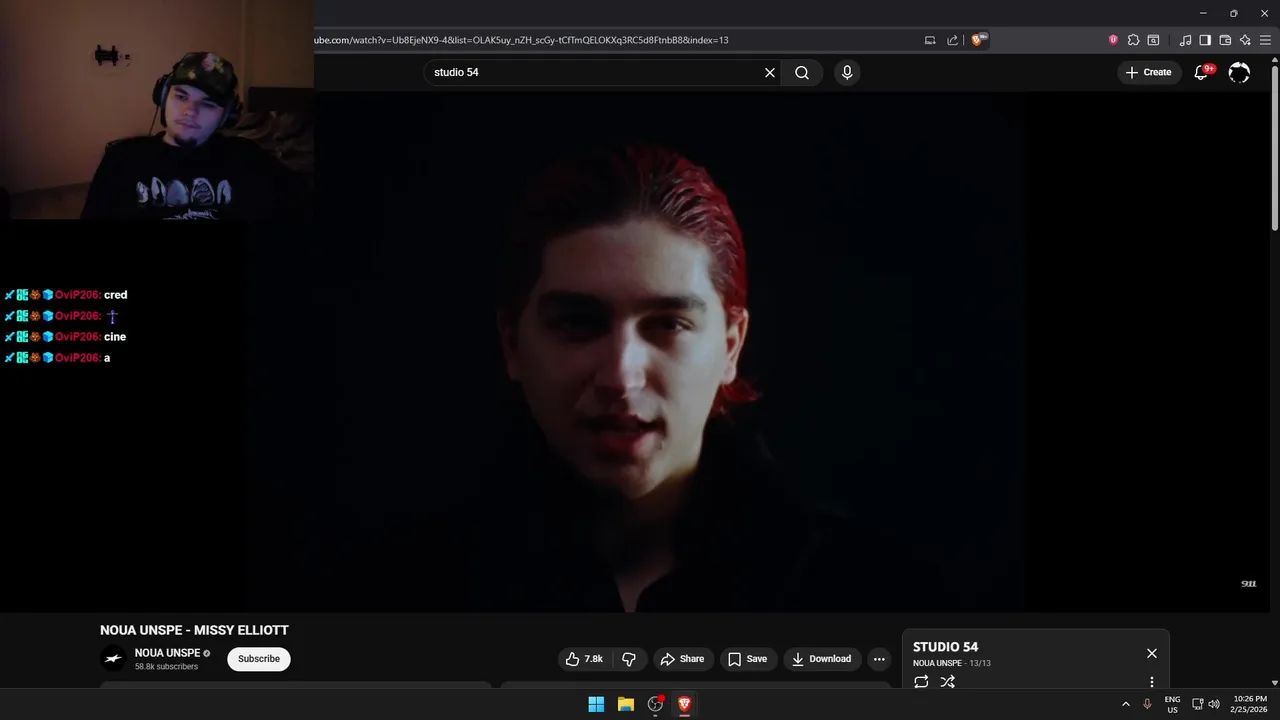Click the tab search toolbar icon
1280x720 pixels.
click(x=1153, y=40)
